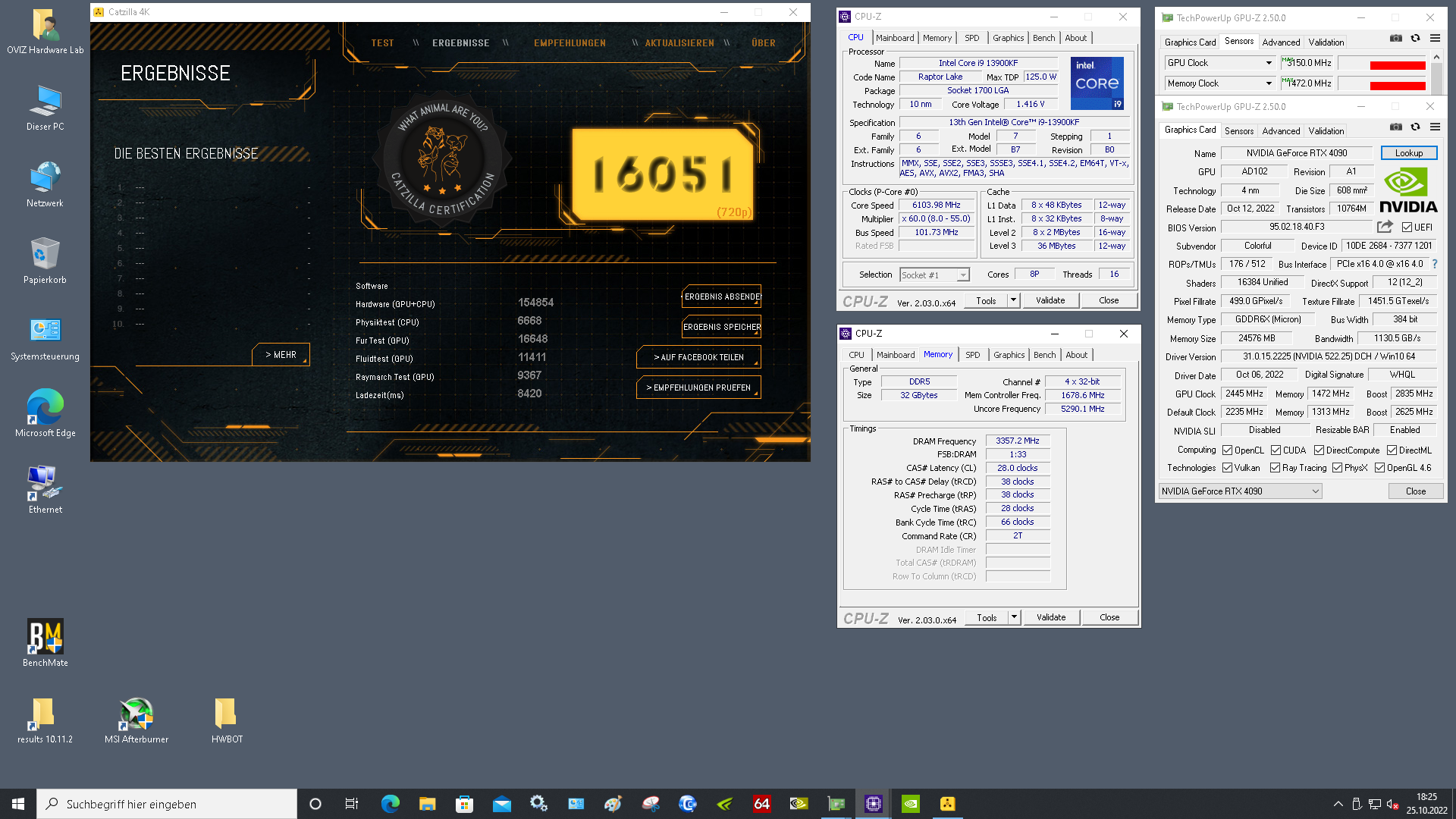
Task: Select the Systemsteuerung desktop icon
Action: [45, 337]
